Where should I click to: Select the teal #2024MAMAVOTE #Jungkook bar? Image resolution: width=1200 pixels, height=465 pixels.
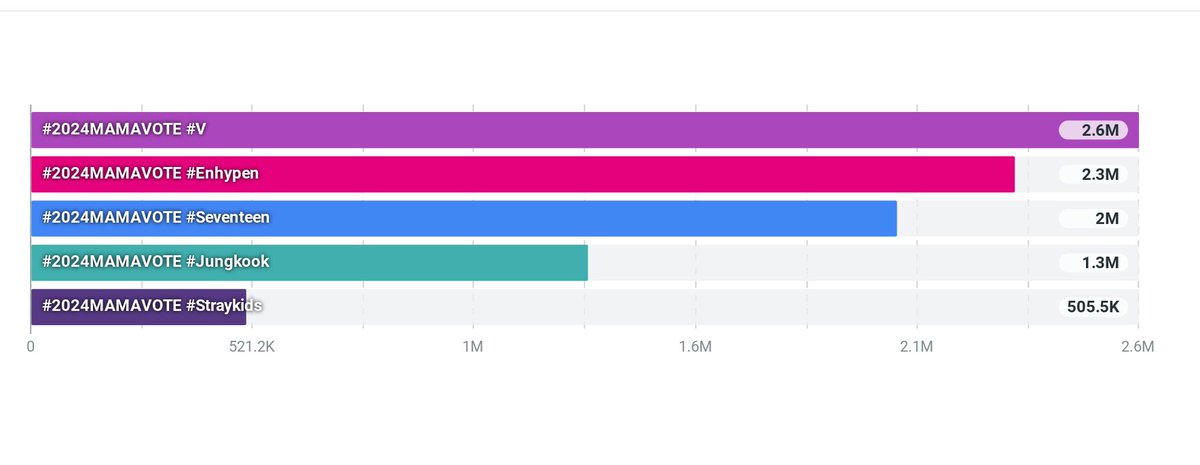pos(309,262)
